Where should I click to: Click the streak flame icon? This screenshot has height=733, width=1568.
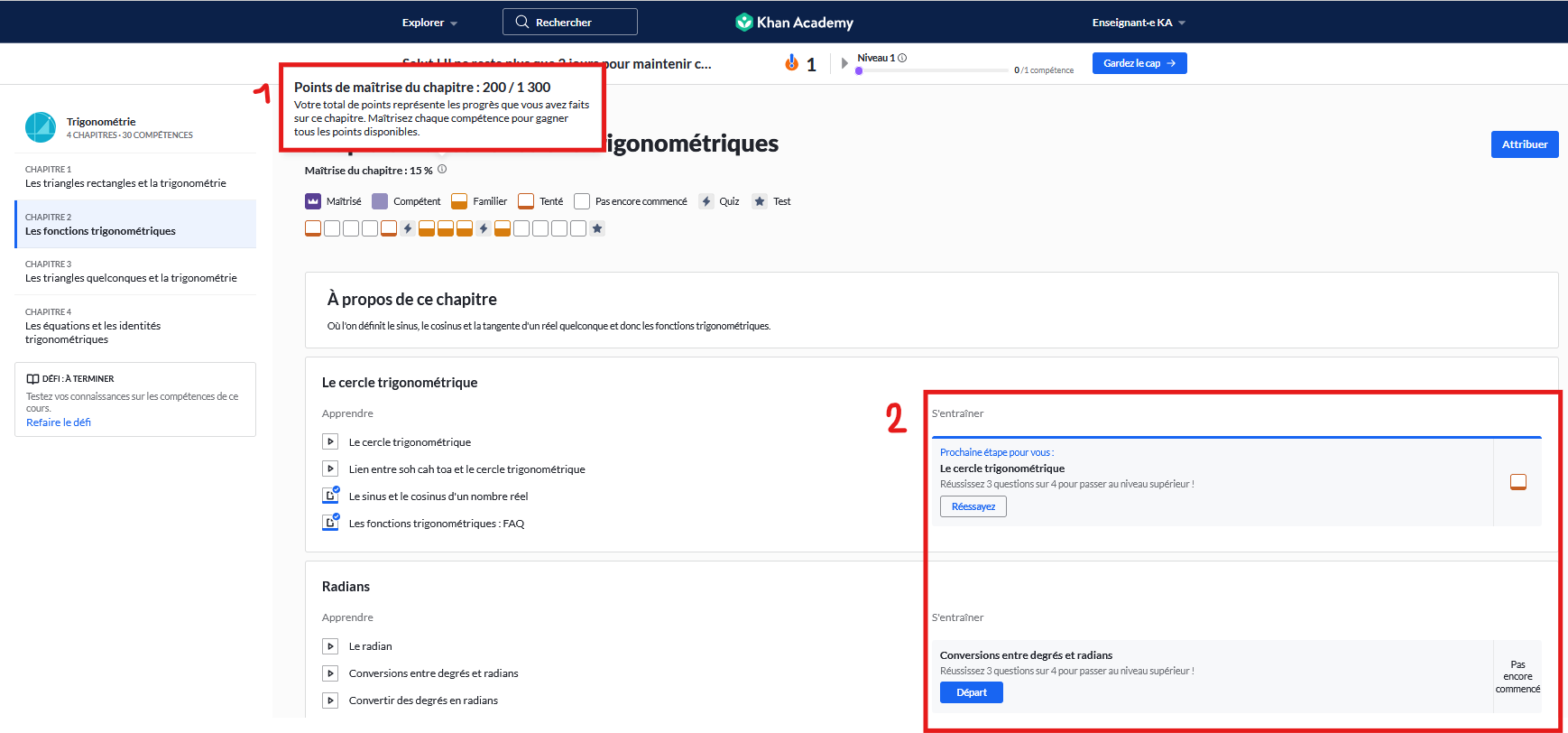click(x=792, y=62)
